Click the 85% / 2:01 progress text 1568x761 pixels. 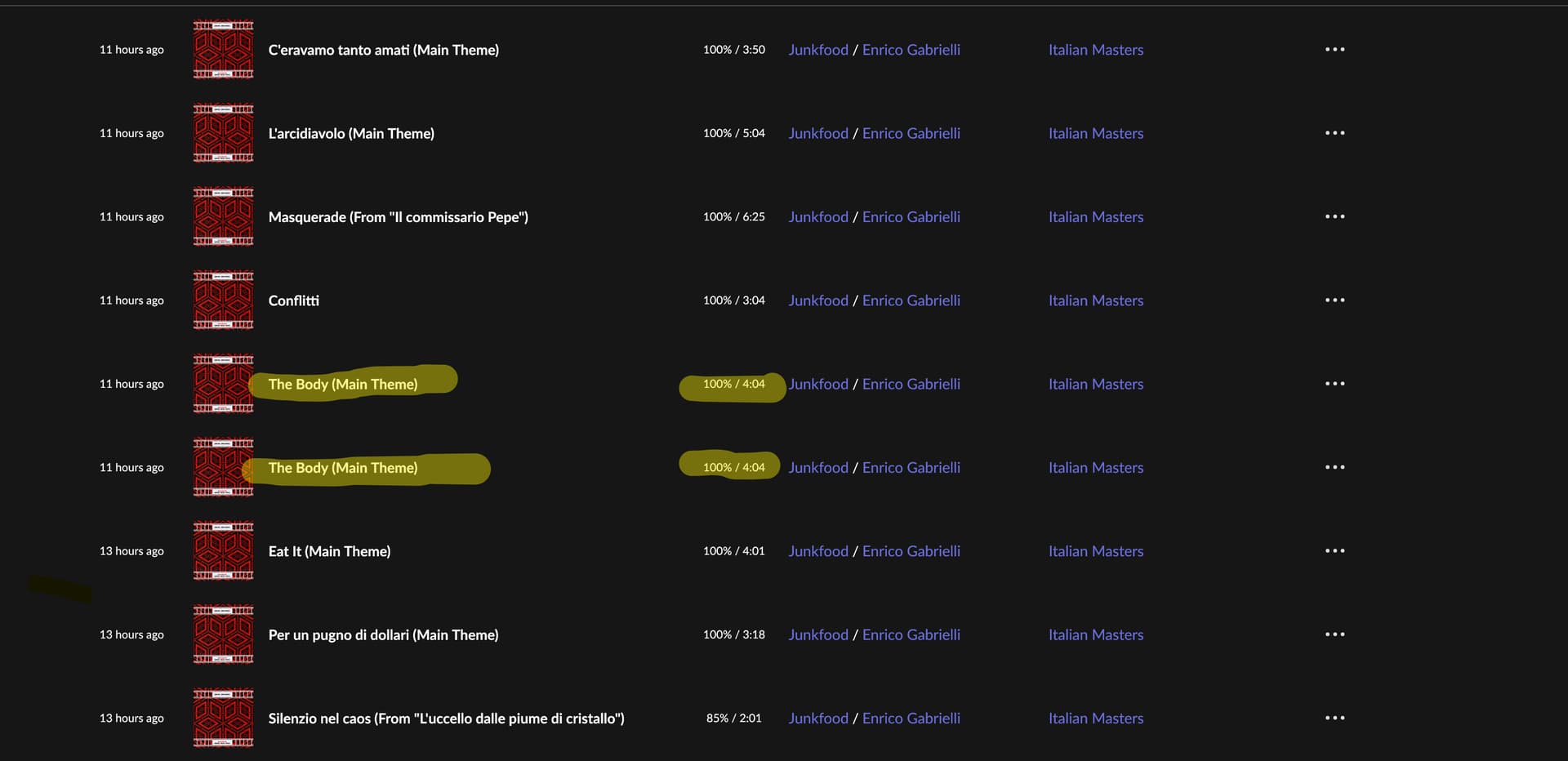tap(734, 719)
